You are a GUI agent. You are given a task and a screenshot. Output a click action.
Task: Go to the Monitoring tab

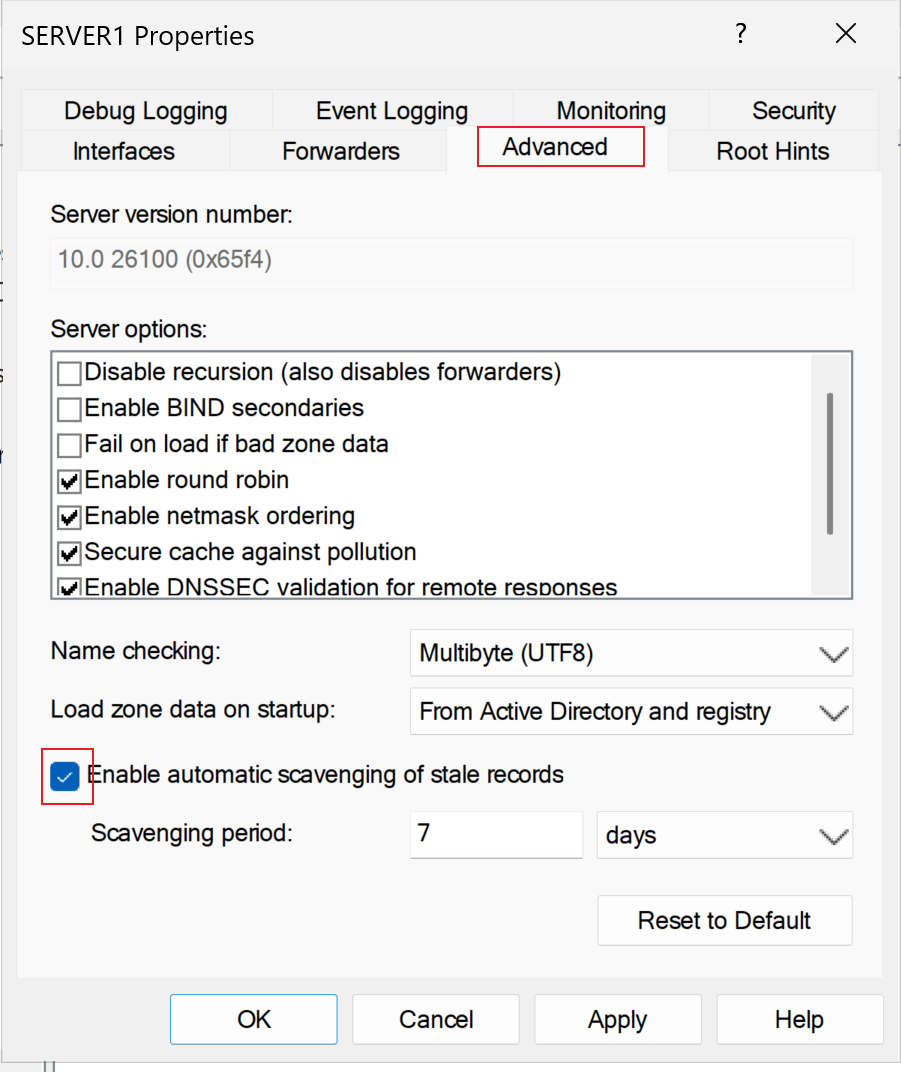(x=610, y=111)
